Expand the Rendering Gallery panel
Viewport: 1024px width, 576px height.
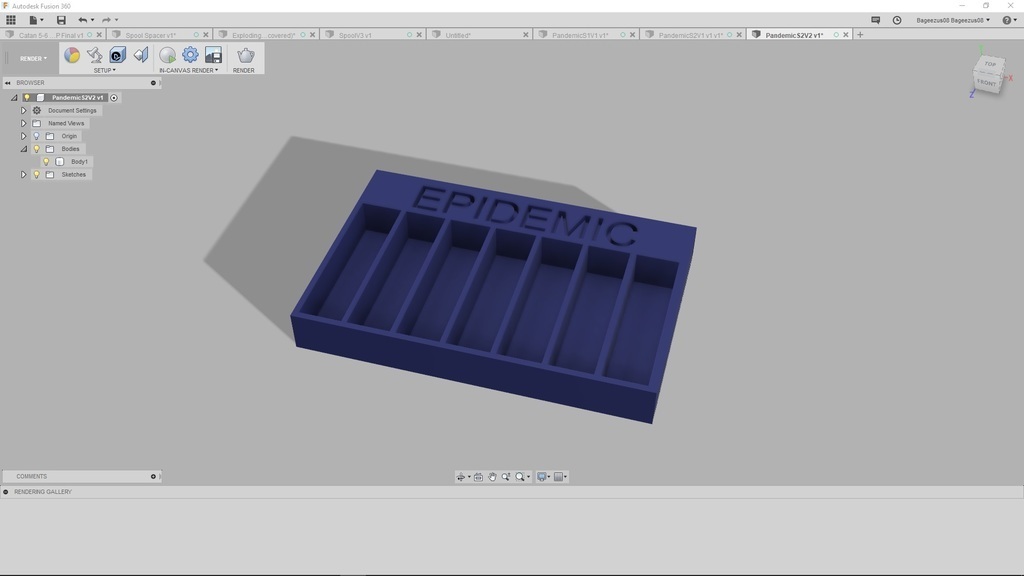[x=6, y=492]
